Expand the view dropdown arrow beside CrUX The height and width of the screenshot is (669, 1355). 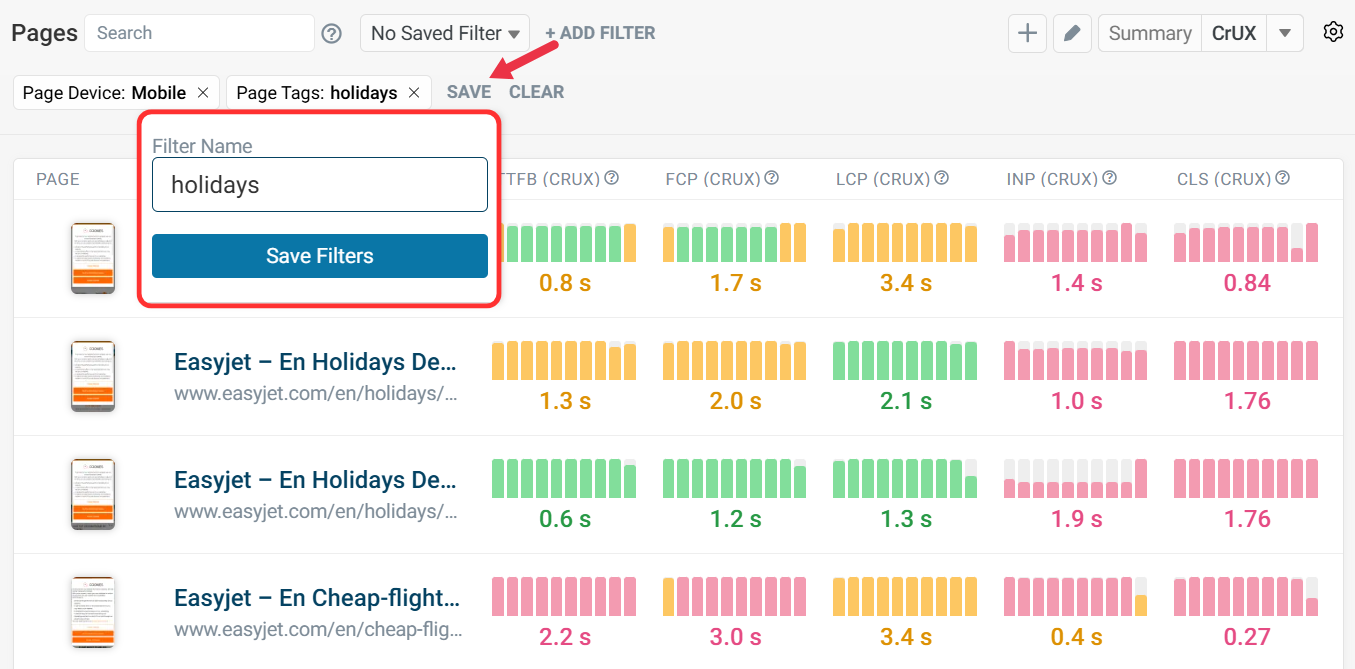click(1285, 33)
